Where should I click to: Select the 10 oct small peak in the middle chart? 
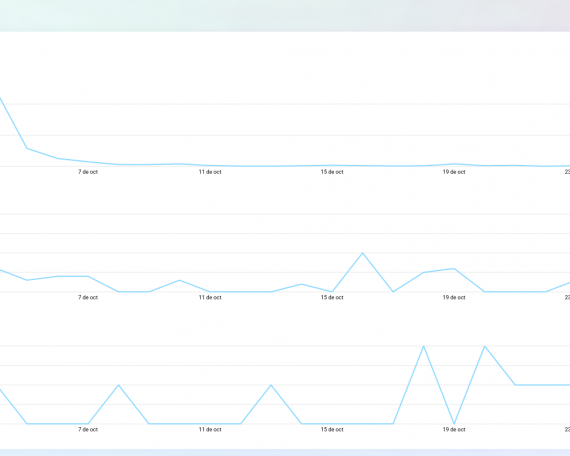(x=180, y=280)
